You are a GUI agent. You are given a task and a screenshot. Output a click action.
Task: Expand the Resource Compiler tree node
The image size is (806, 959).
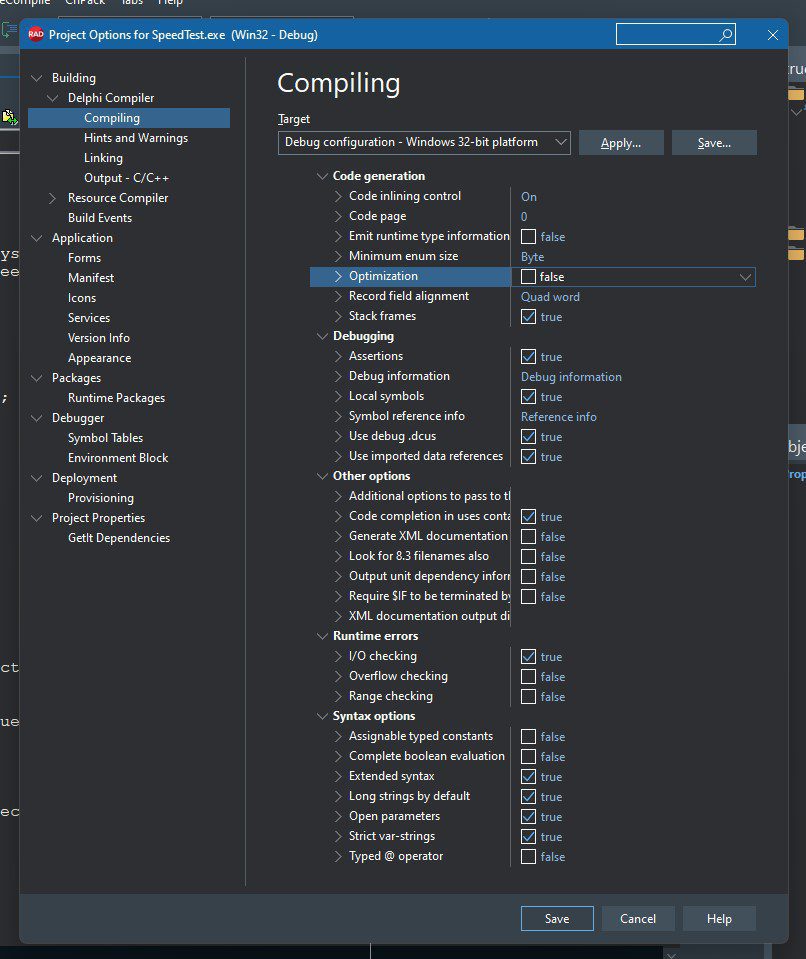click(x=53, y=198)
